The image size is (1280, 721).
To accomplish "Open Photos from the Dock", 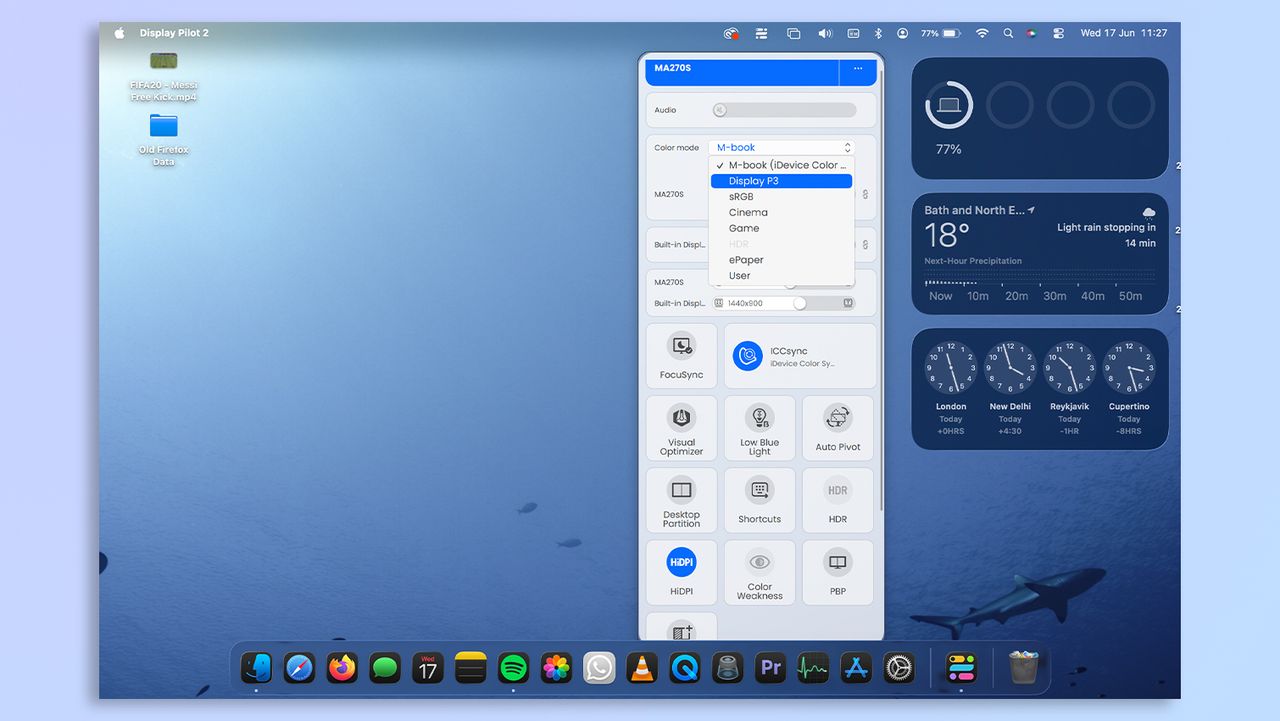I will tap(556, 667).
